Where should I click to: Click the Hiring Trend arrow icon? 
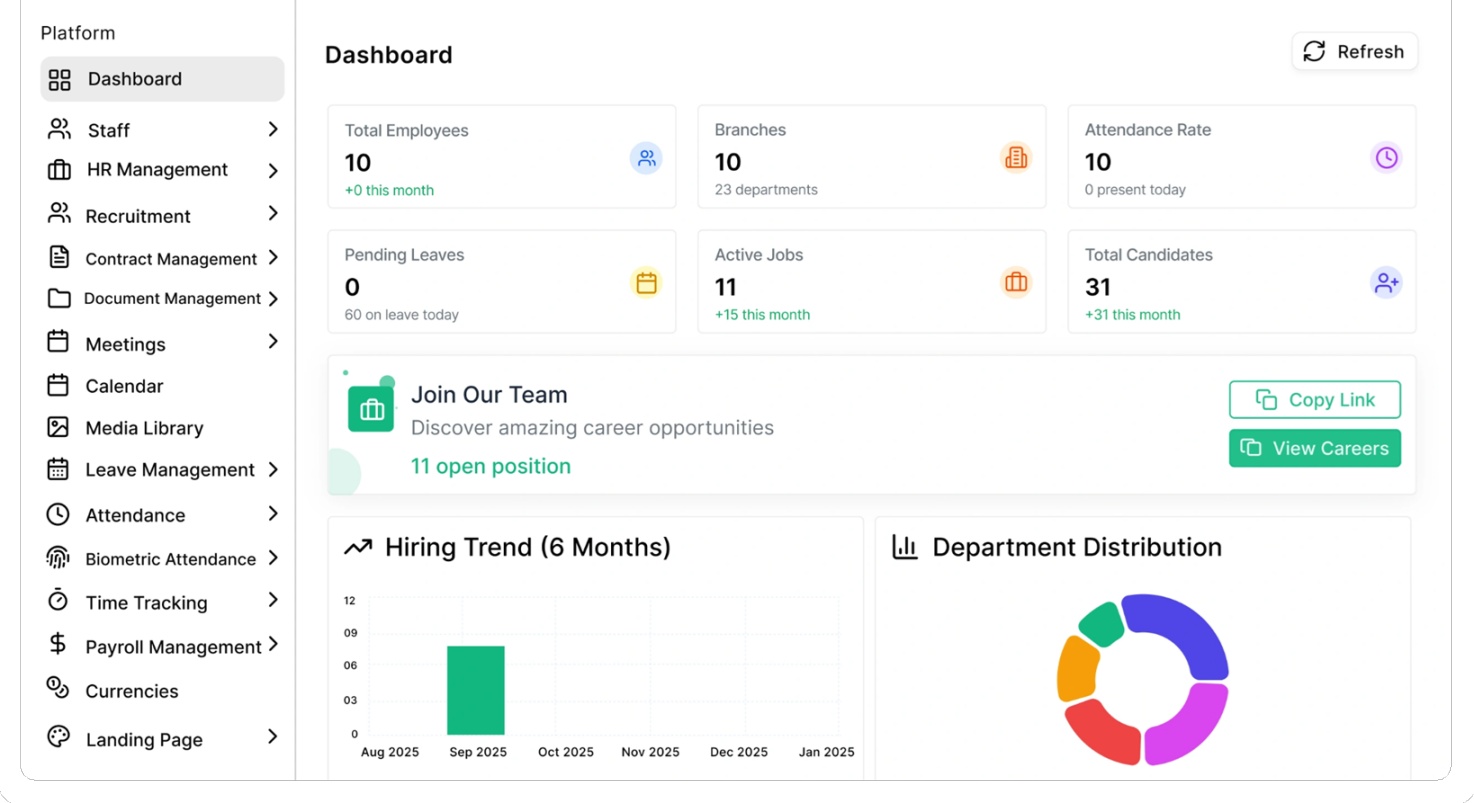click(x=358, y=547)
